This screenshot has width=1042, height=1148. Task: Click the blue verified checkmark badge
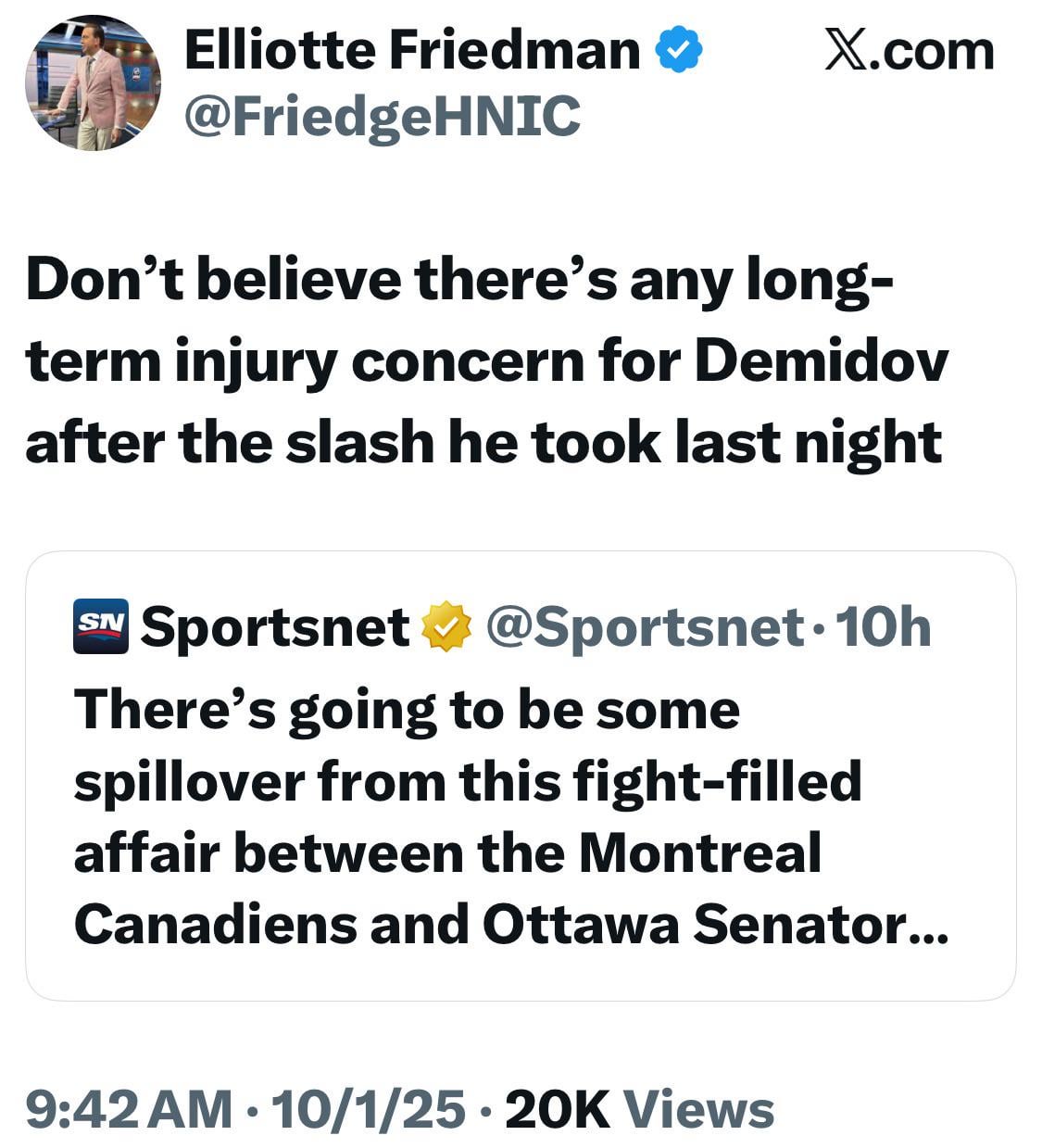point(679,51)
